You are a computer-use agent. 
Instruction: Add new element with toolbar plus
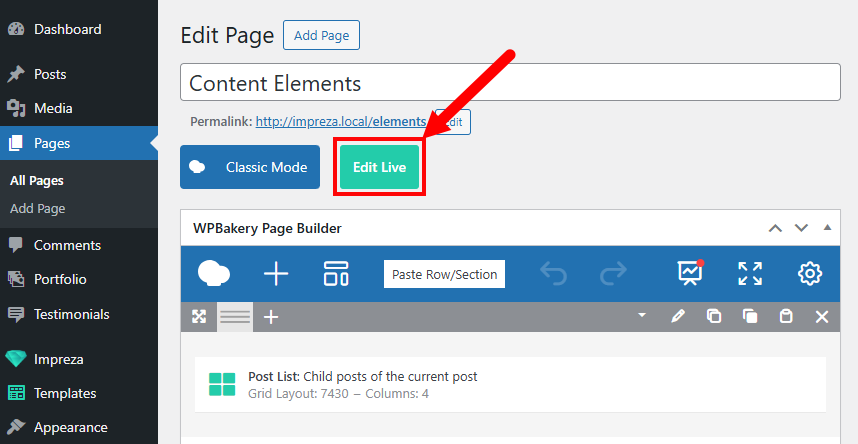coord(276,274)
